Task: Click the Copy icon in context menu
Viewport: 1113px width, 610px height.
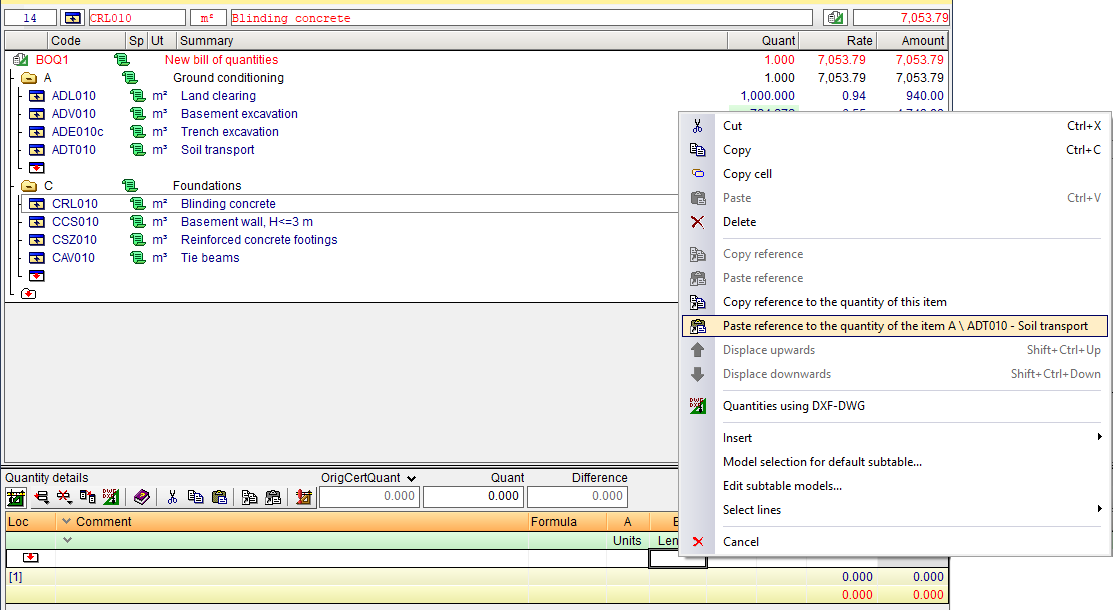Action: click(x=698, y=150)
